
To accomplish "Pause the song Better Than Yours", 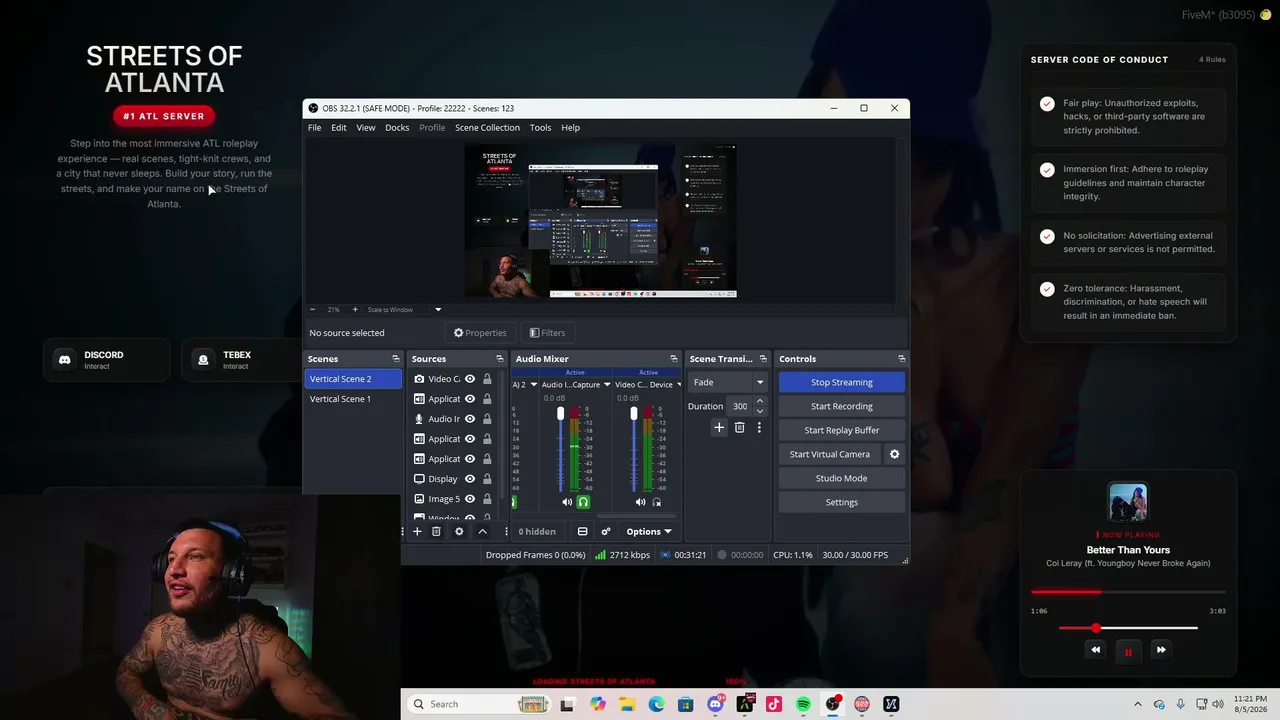I will [x=1128, y=651].
